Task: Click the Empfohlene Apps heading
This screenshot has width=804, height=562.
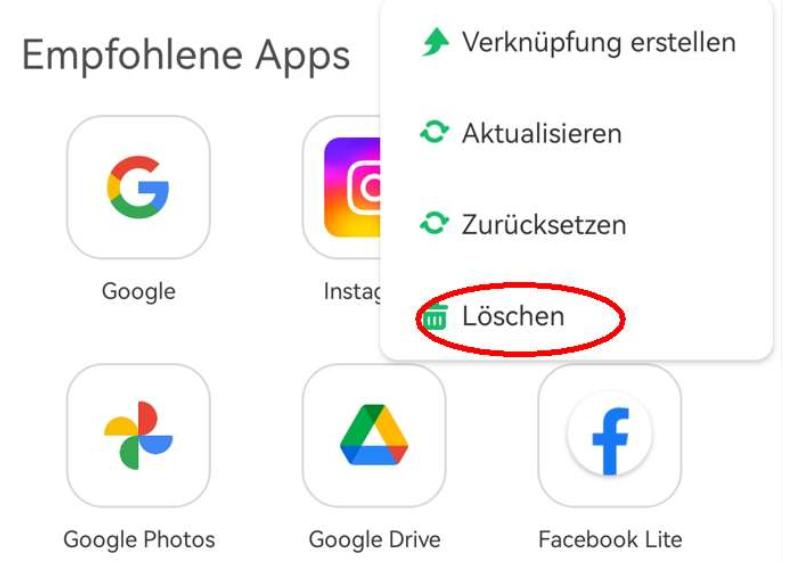Action: click(186, 55)
